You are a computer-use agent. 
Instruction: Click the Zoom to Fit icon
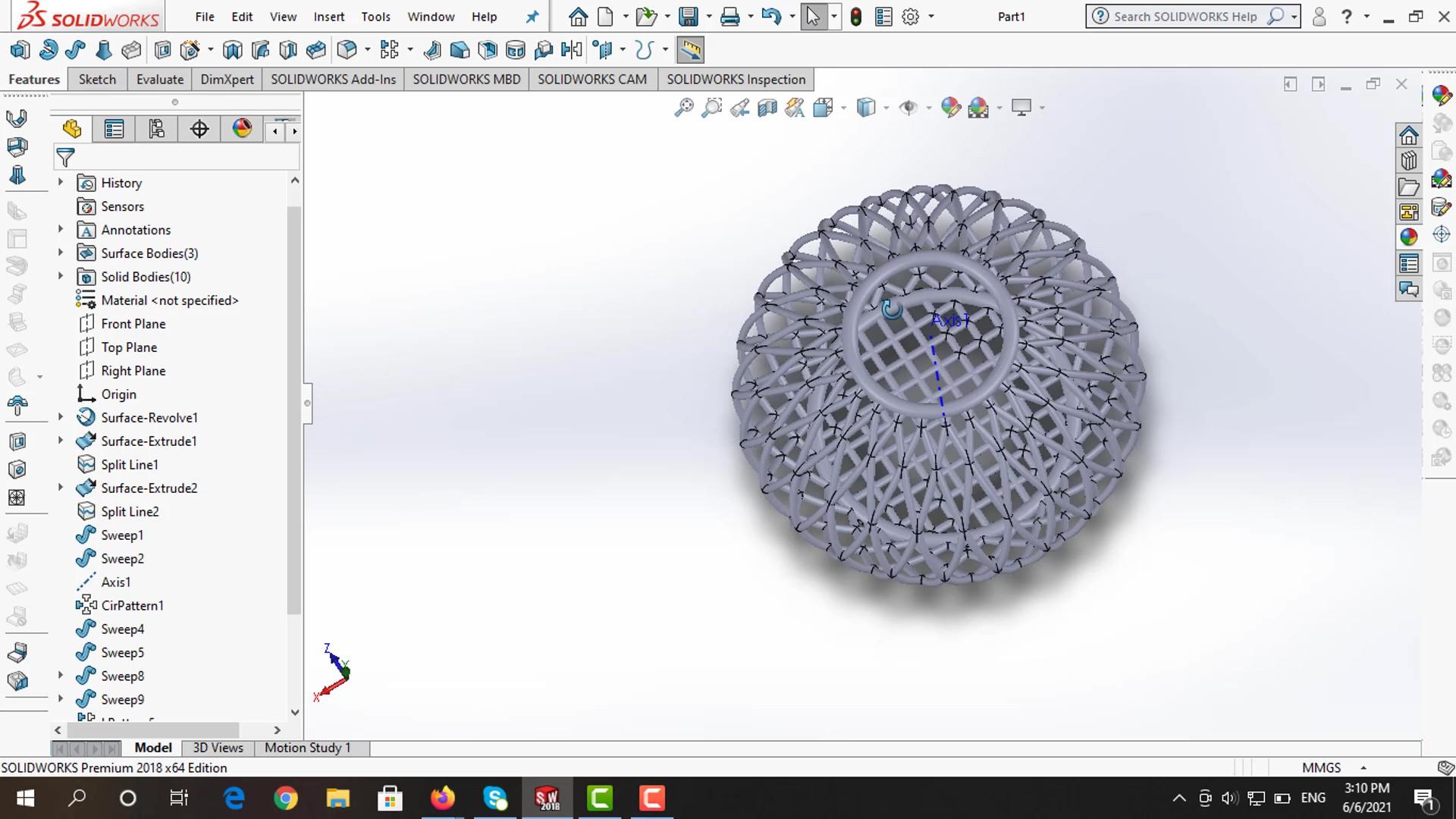point(683,108)
